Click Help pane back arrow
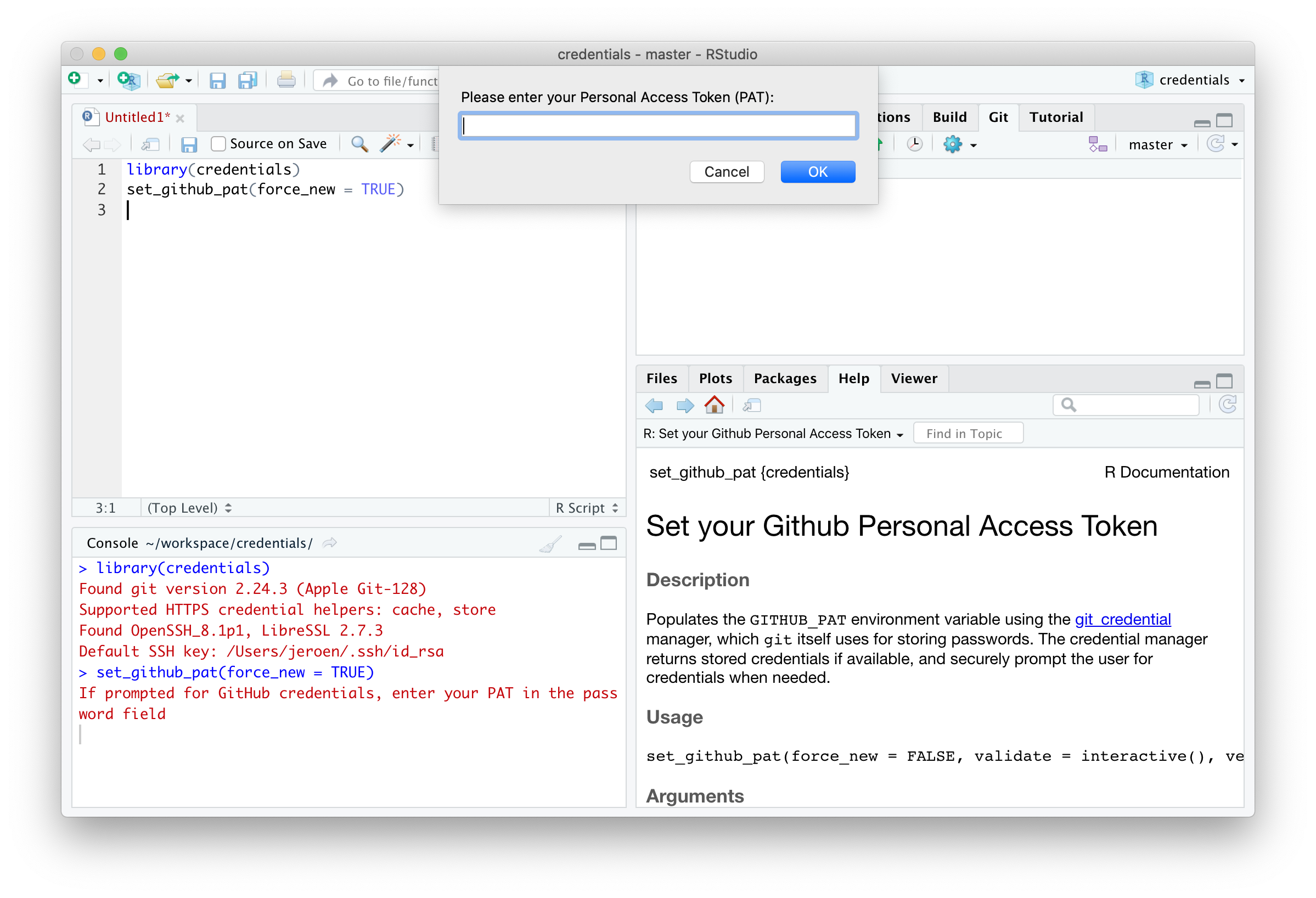1316x898 pixels. point(654,406)
